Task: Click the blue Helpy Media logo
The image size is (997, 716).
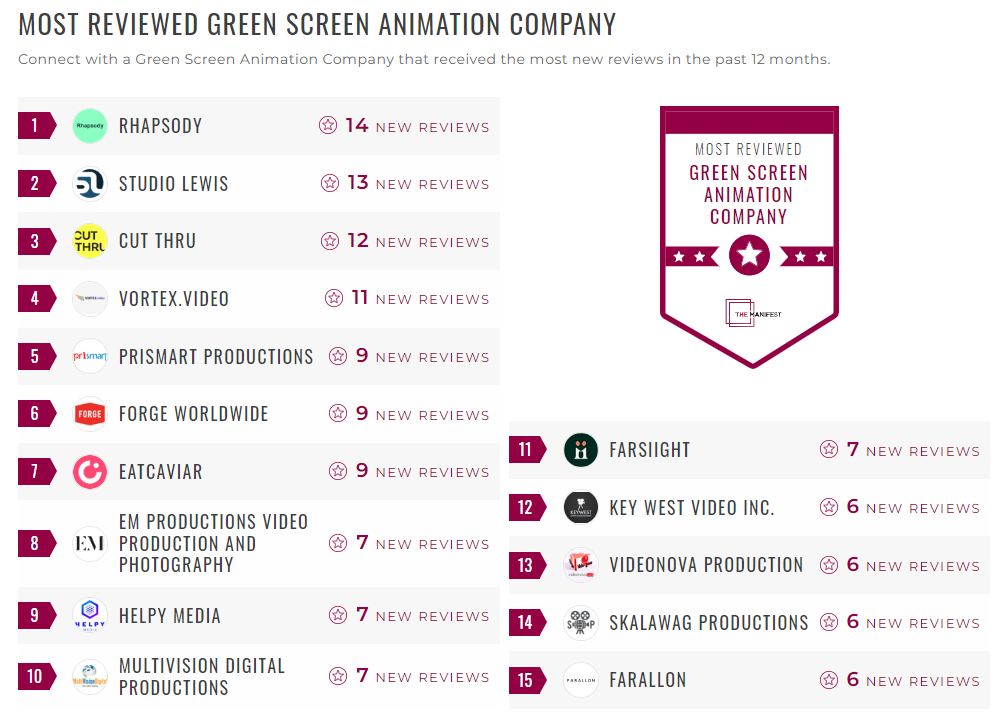Action: pyautogui.click(x=90, y=616)
